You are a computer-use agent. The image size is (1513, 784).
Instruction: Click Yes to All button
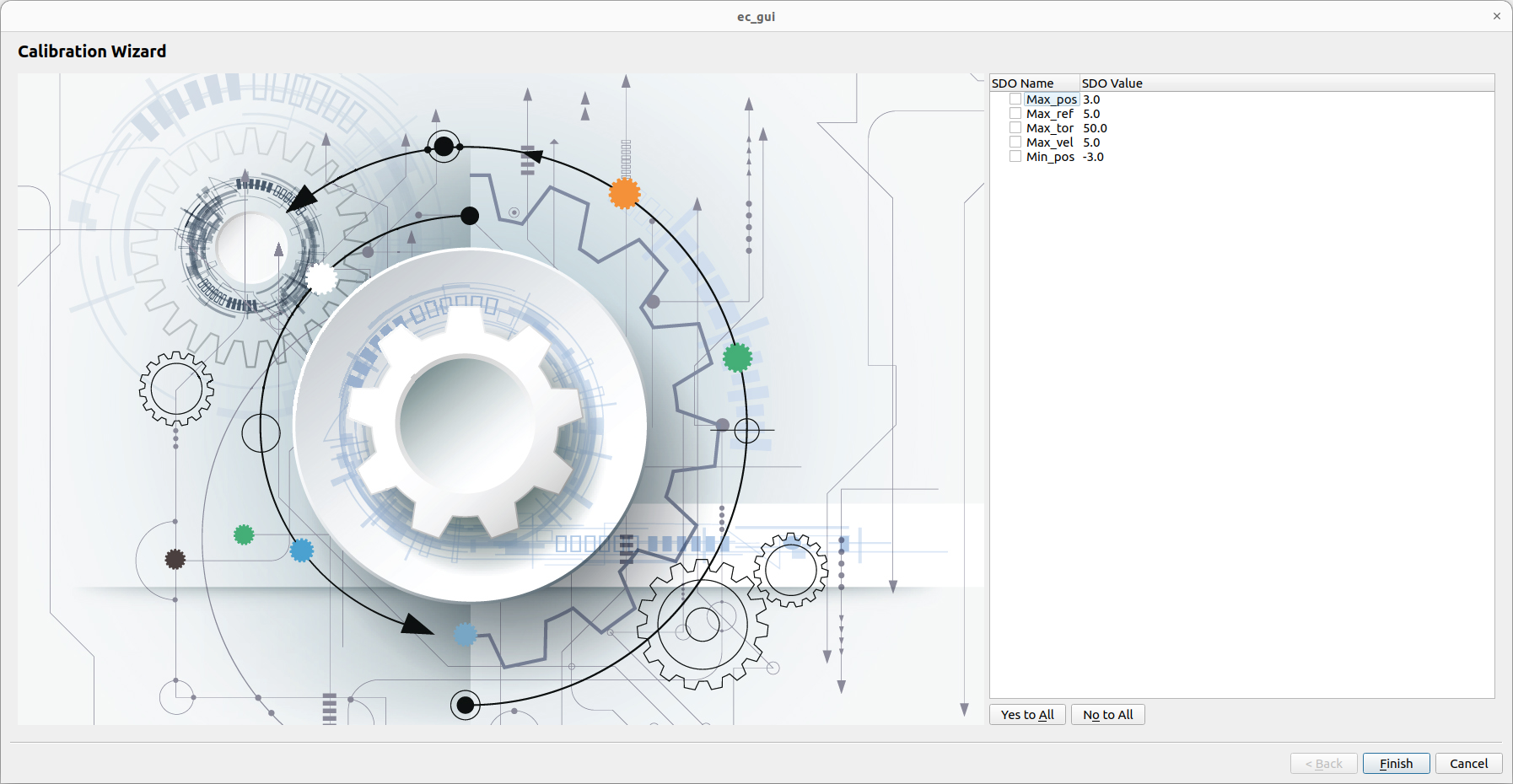click(x=1027, y=715)
